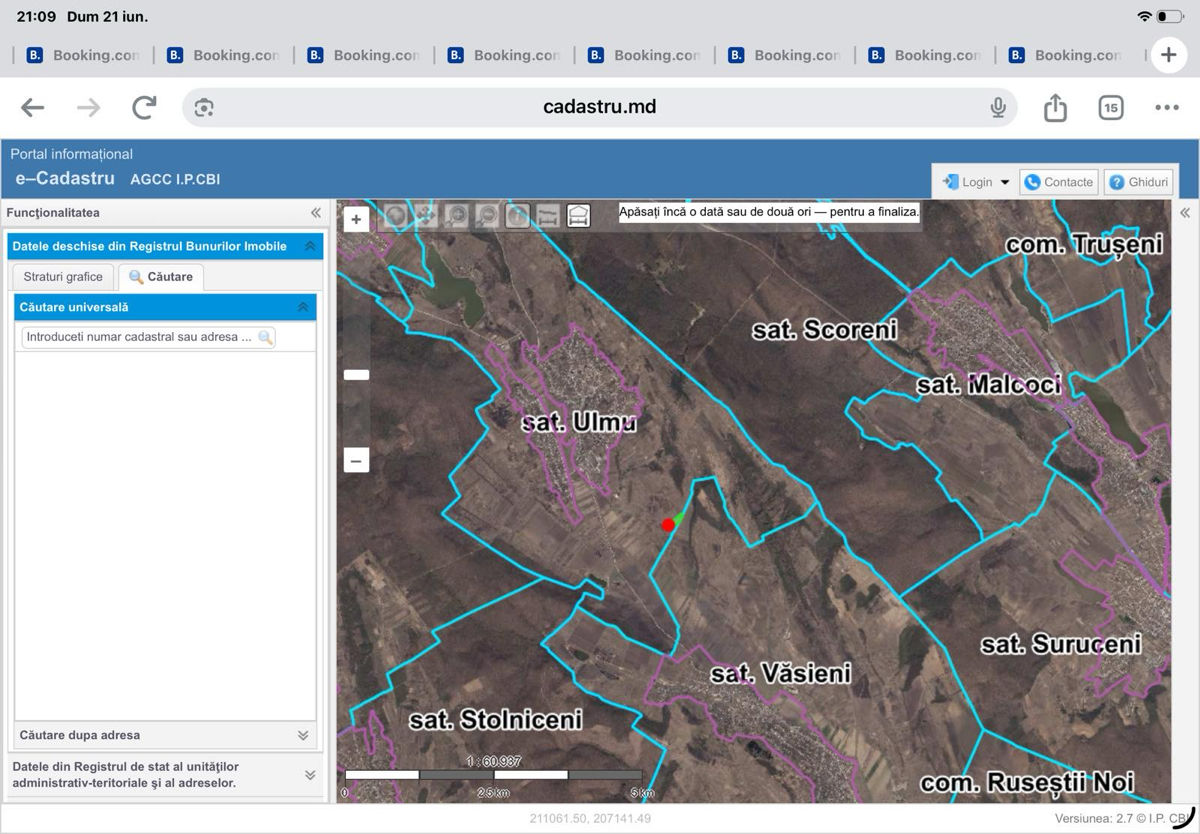Reload the cadastru.md page
Screen dimensions: 1200x834
145,108
